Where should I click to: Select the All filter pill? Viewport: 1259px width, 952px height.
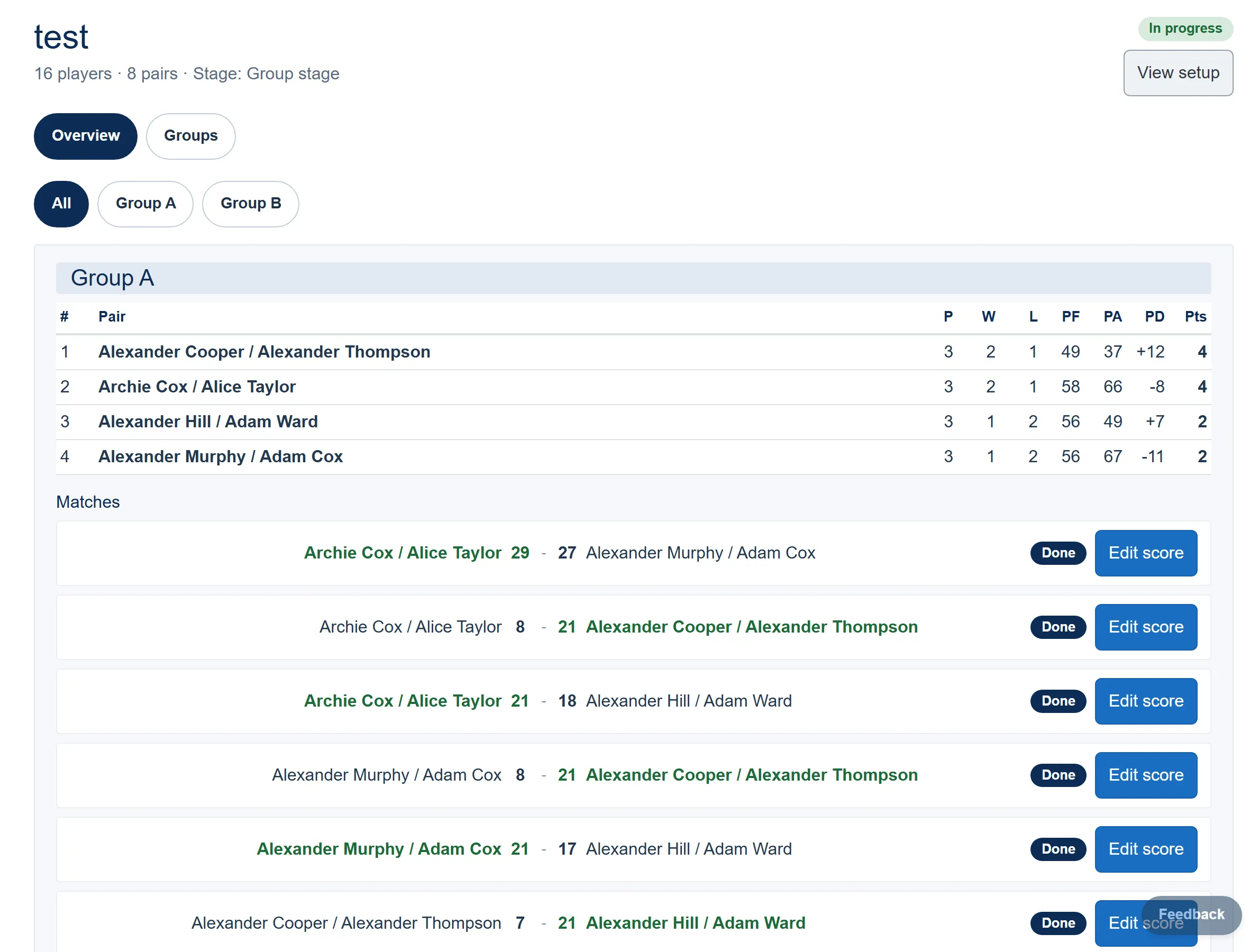click(61, 203)
